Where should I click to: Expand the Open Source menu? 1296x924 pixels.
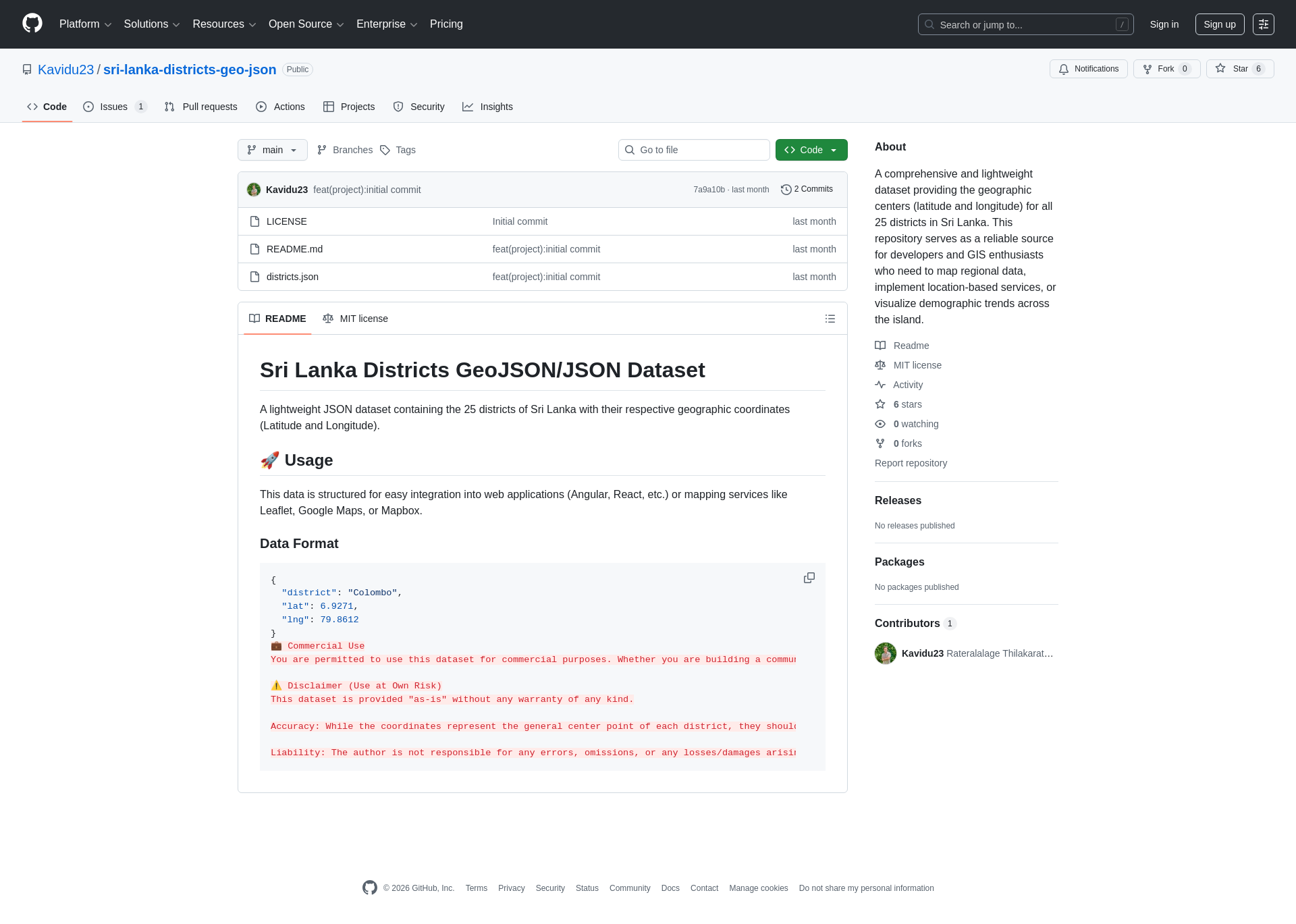pos(306,24)
